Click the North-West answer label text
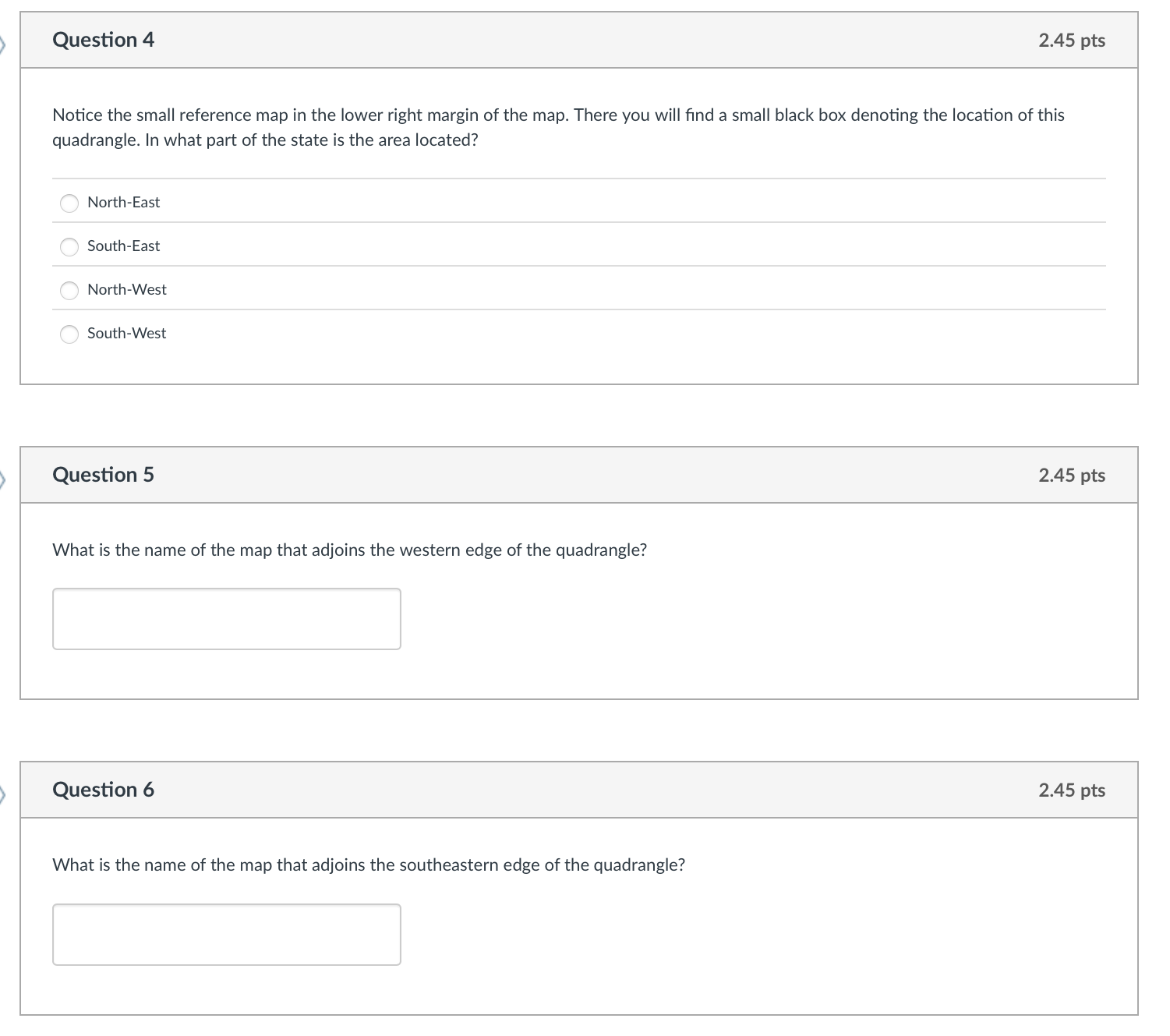Screen dimensions: 1170x1036 point(126,289)
